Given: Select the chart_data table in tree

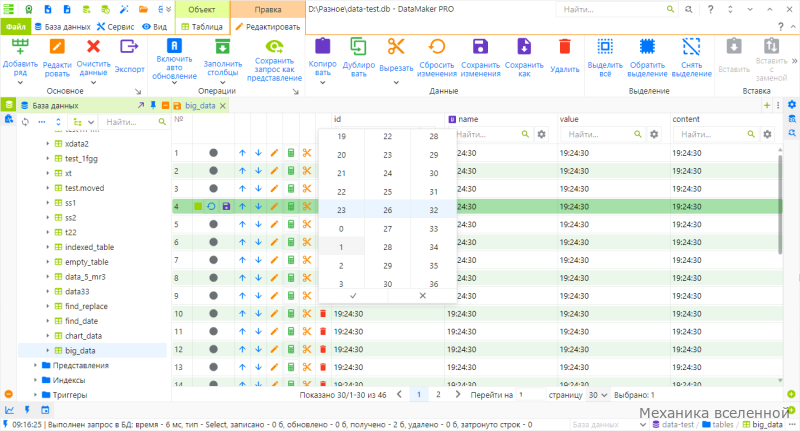Looking at the screenshot, I should [x=83, y=336].
